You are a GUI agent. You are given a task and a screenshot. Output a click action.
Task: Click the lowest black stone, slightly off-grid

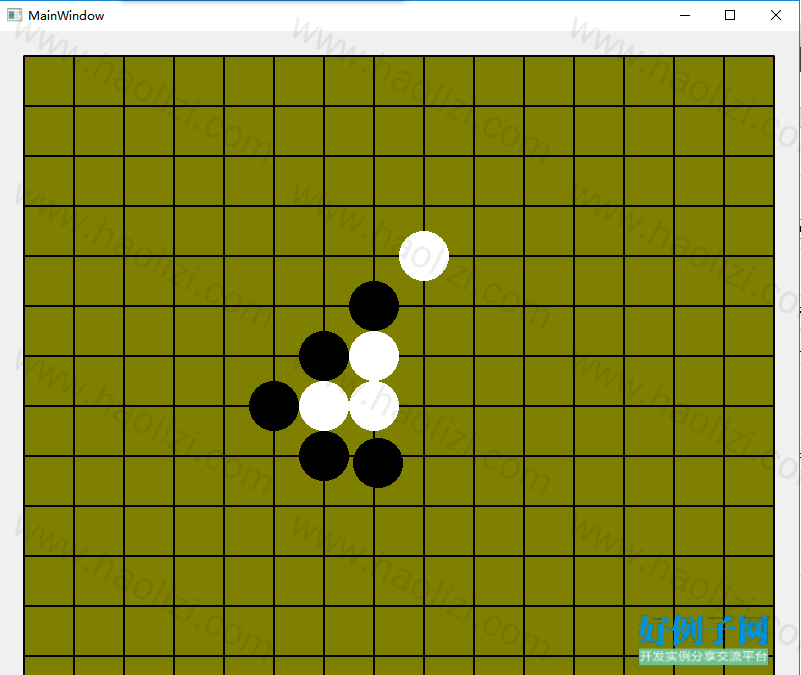[x=378, y=463]
